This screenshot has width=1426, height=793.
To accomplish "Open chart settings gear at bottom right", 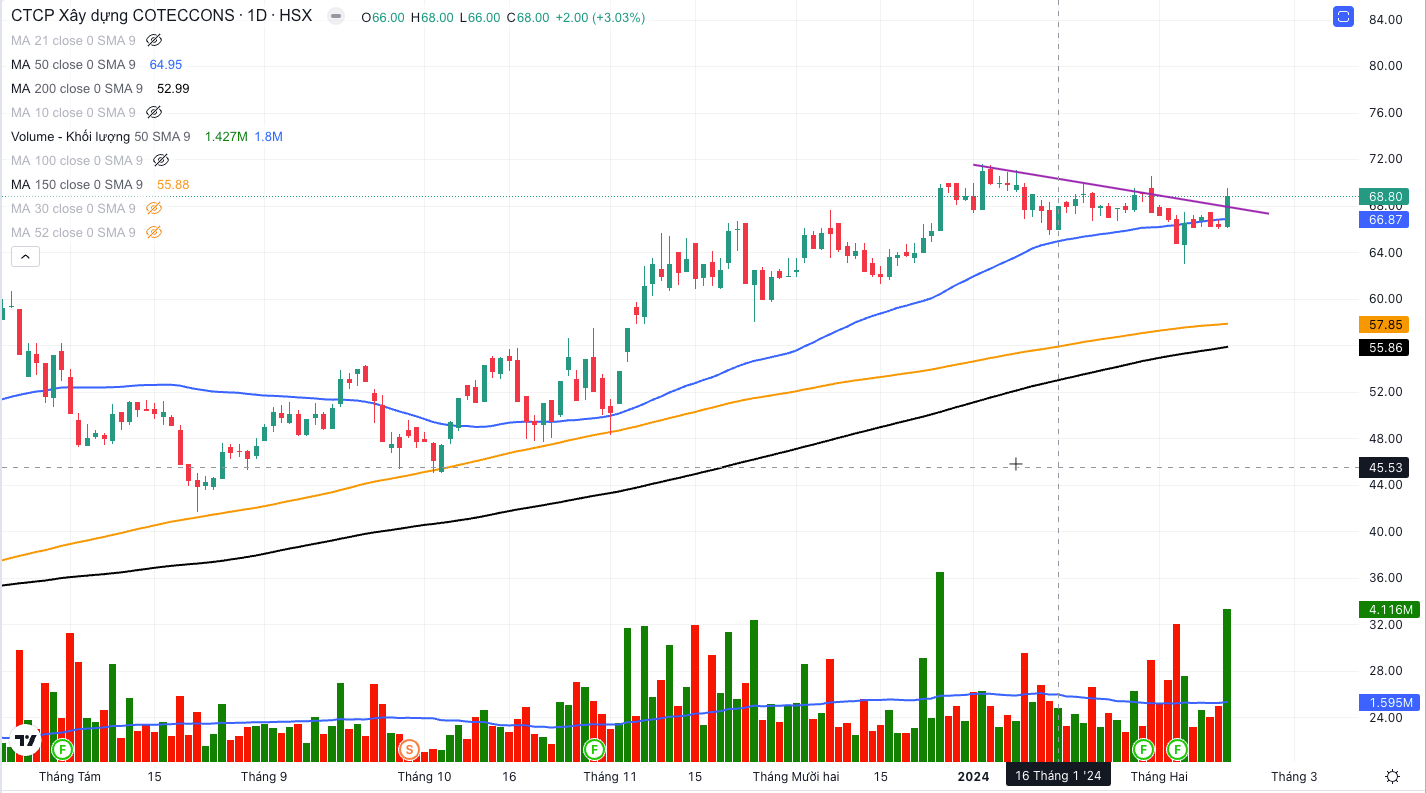I will click(1392, 776).
